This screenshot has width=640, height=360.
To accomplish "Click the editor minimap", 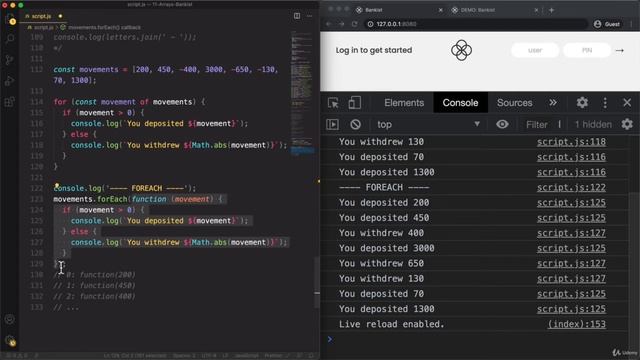I will pos(302,94).
